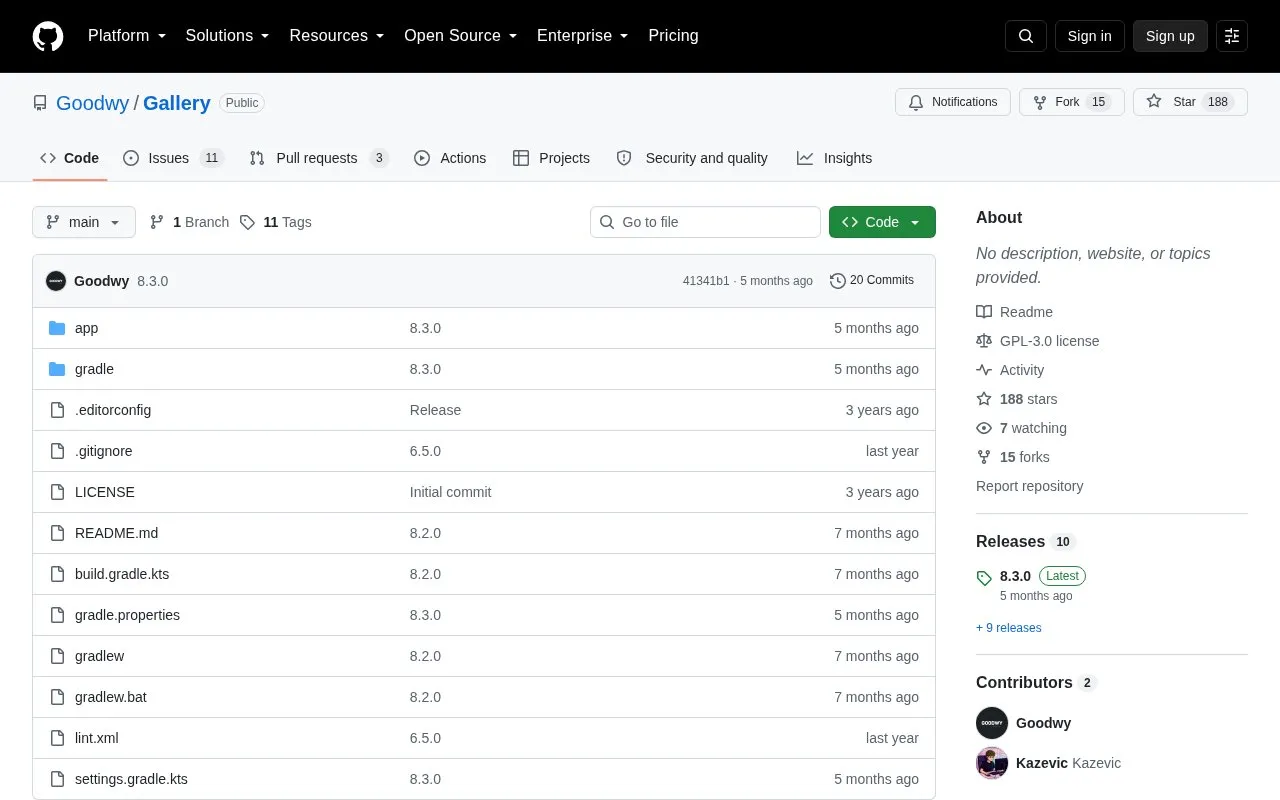Expand the Resources menu
Image resolution: width=1280 pixels, height=800 pixels.
pos(337,36)
